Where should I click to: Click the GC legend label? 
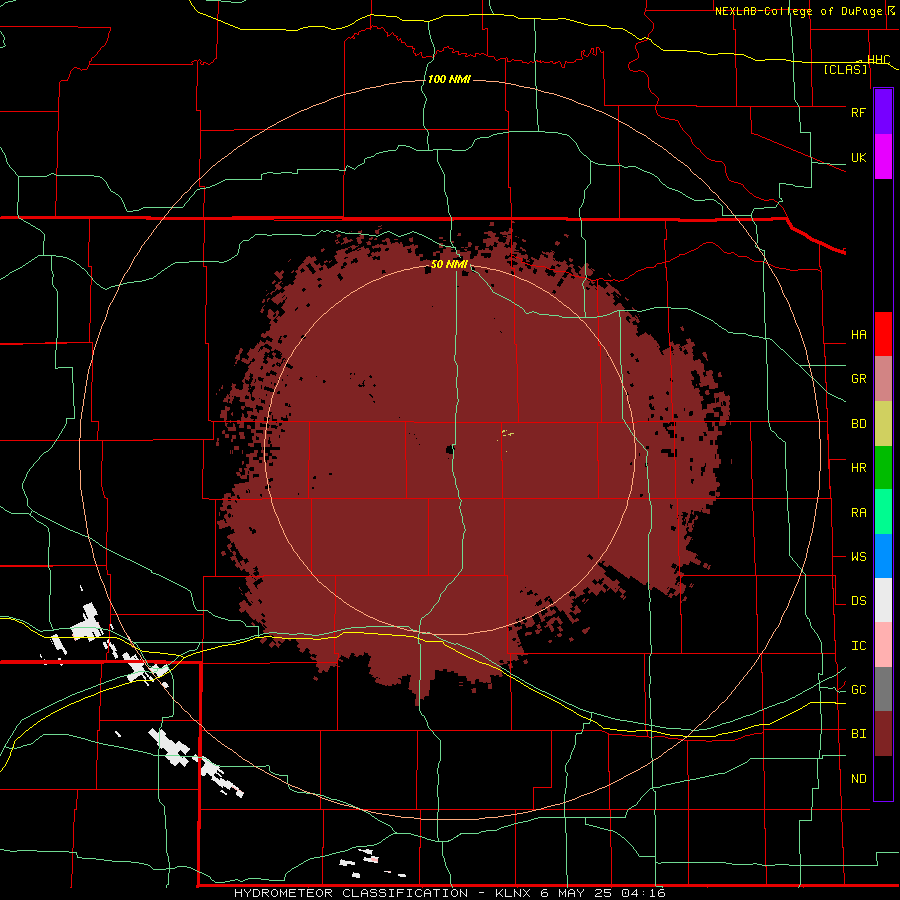coord(858,689)
